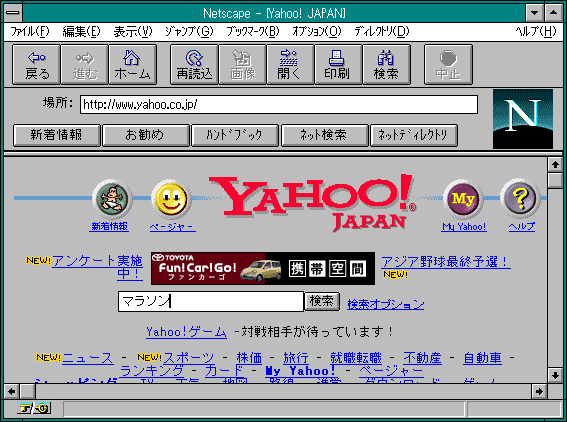
Task: Click the 検索 binoculars find icon
Action: (x=387, y=65)
